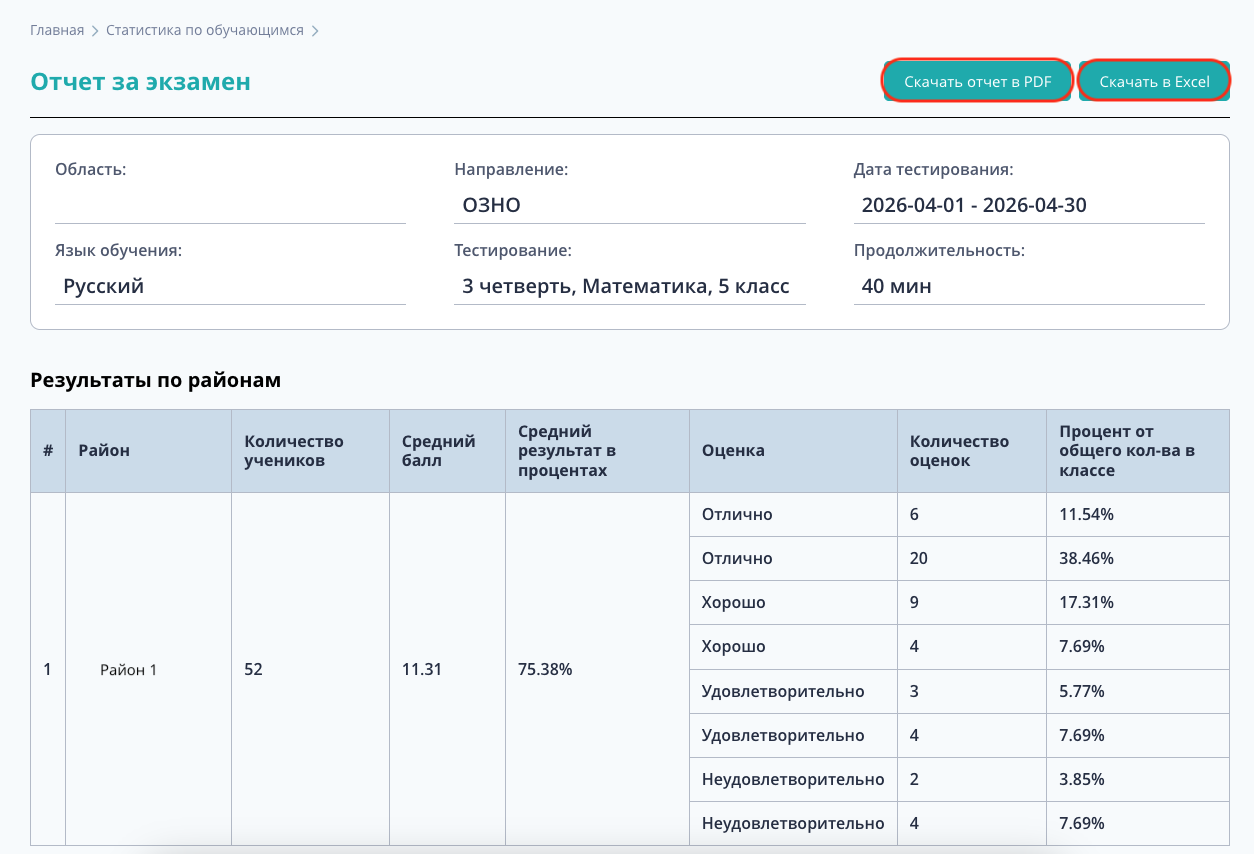Click the 5.77% percentage cell
1254x854 pixels.
click(1138, 691)
